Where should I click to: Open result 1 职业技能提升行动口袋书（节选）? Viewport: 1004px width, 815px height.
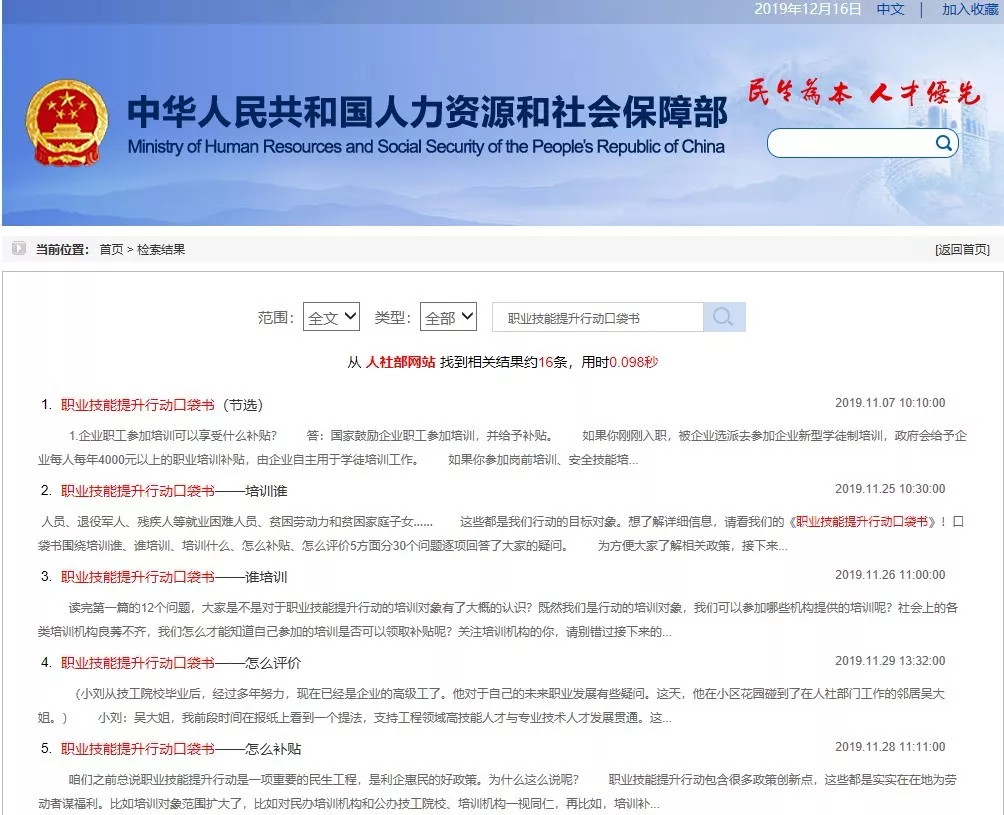coord(162,405)
